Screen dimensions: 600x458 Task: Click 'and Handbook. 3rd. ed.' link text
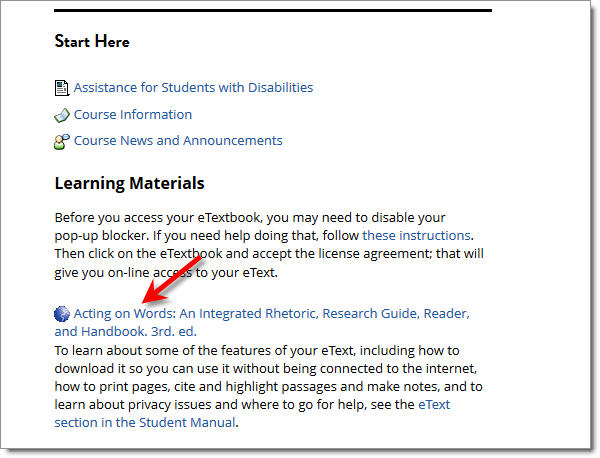pos(126,331)
